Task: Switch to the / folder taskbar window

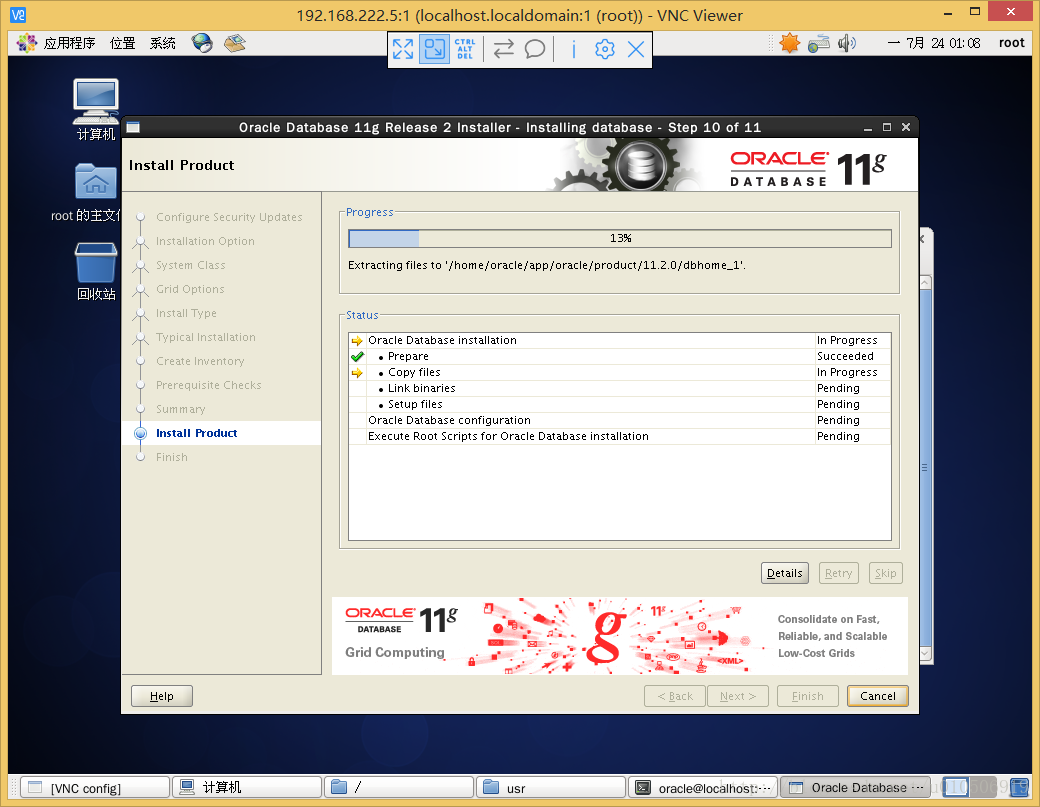Action: tap(399, 787)
